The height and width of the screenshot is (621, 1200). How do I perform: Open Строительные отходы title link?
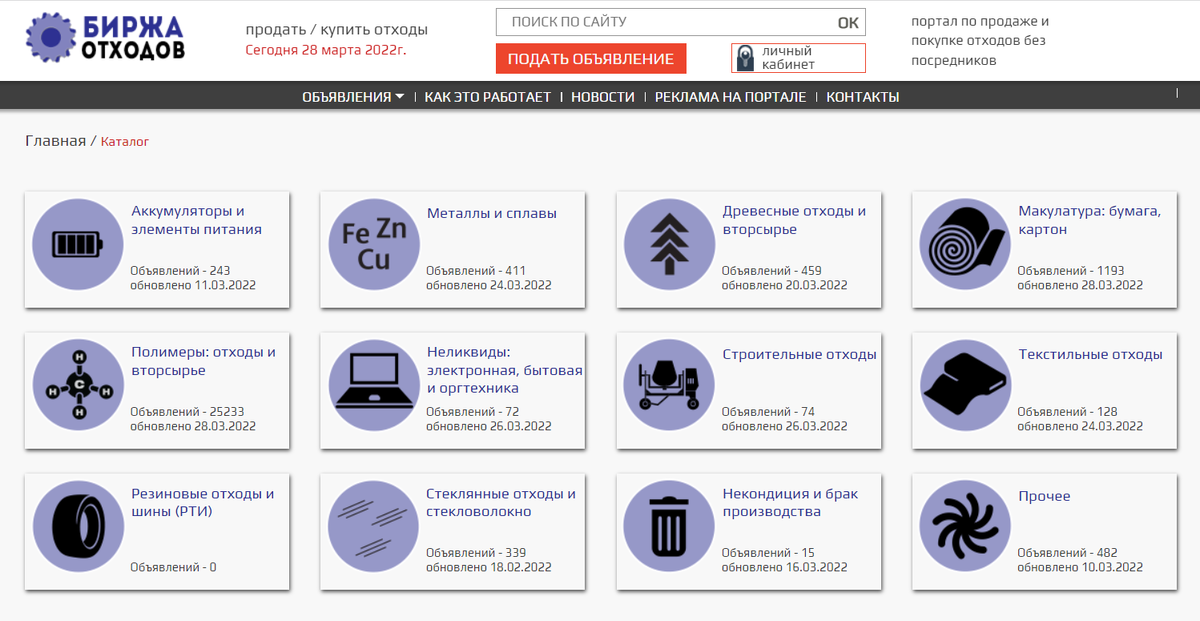click(x=799, y=354)
